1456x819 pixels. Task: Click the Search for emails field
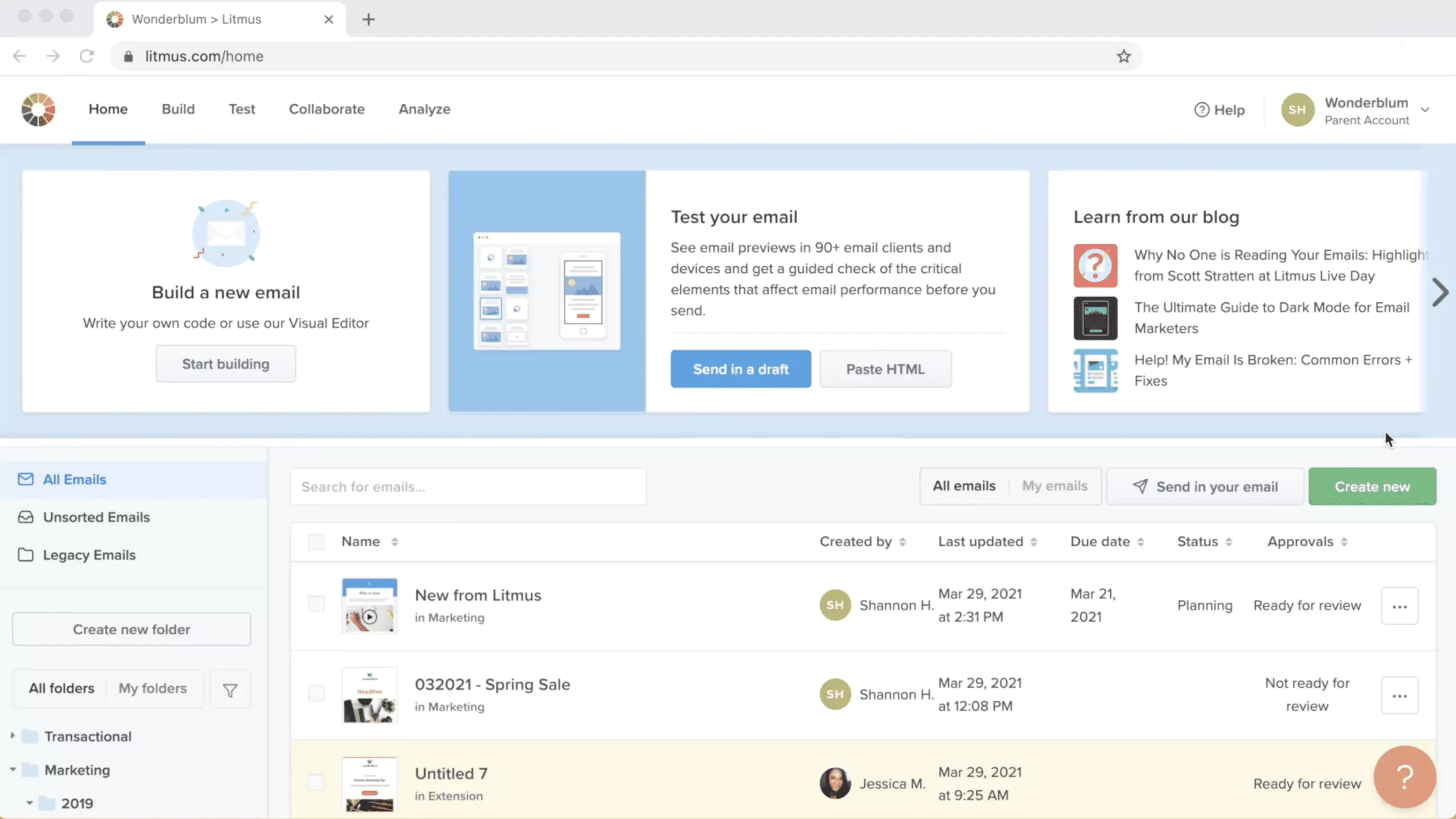click(x=467, y=486)
